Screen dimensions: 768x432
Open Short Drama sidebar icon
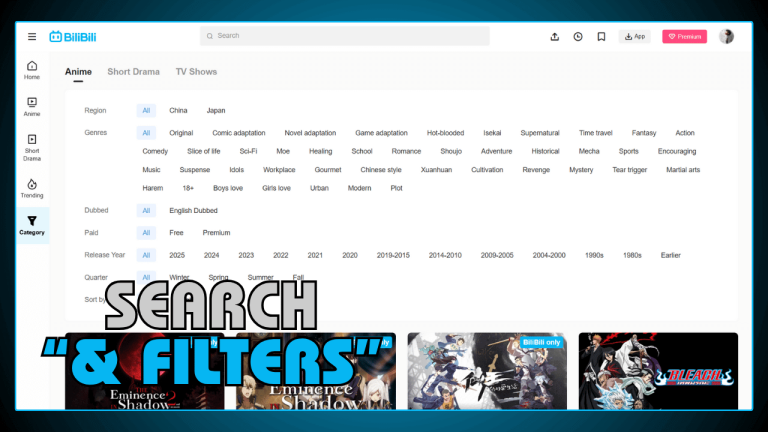pyautogui.click(x=32, y=147)
